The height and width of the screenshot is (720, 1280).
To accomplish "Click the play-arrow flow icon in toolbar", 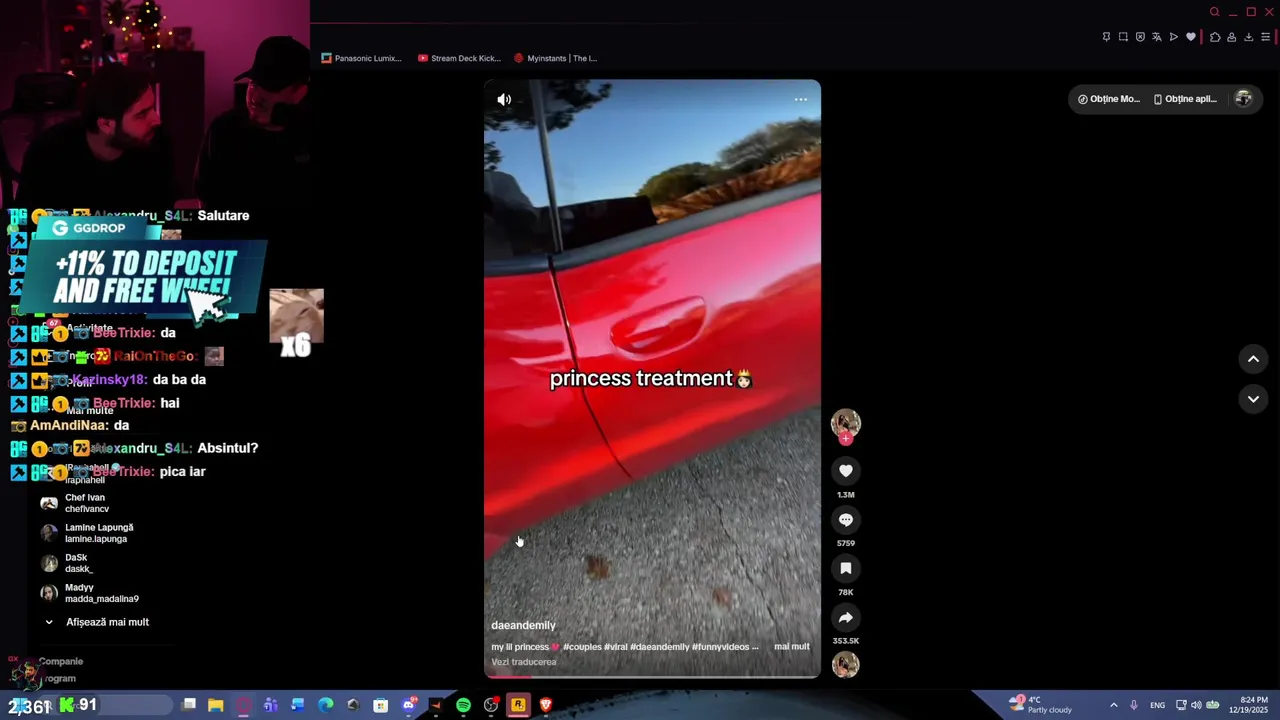I will 1174,37.
